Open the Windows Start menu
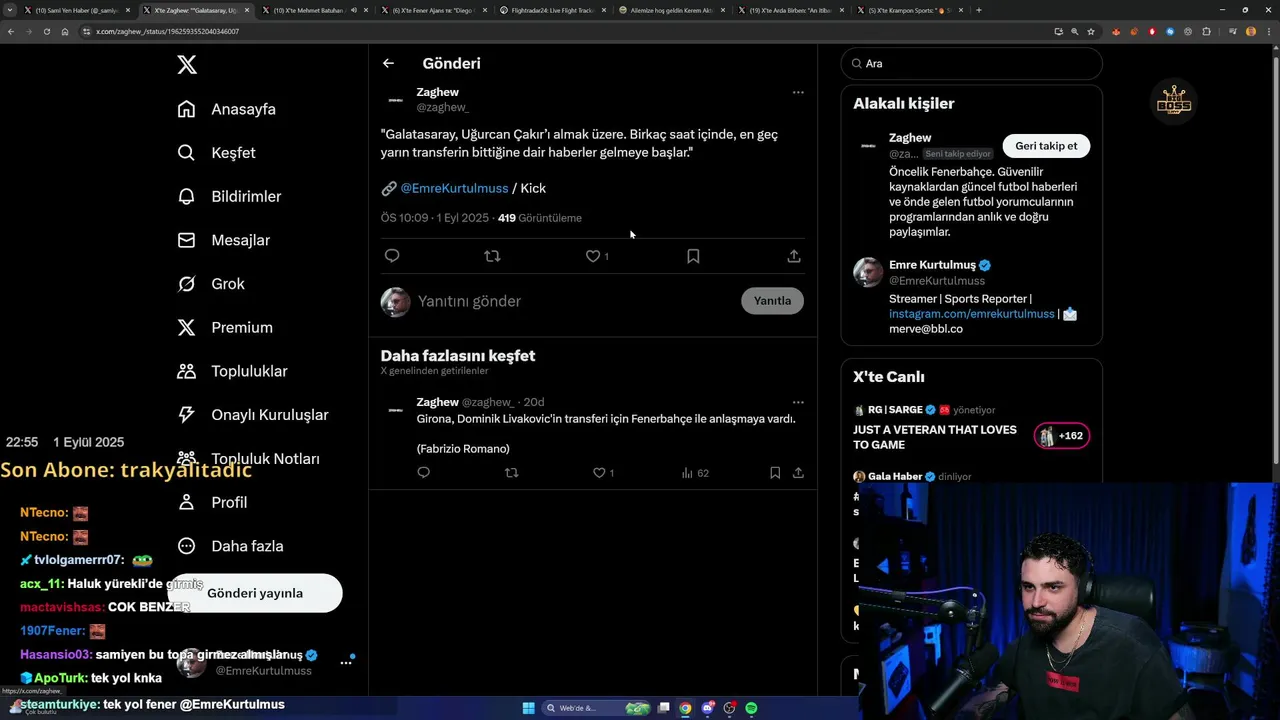The image size is (1280, 720). (528, 709)
